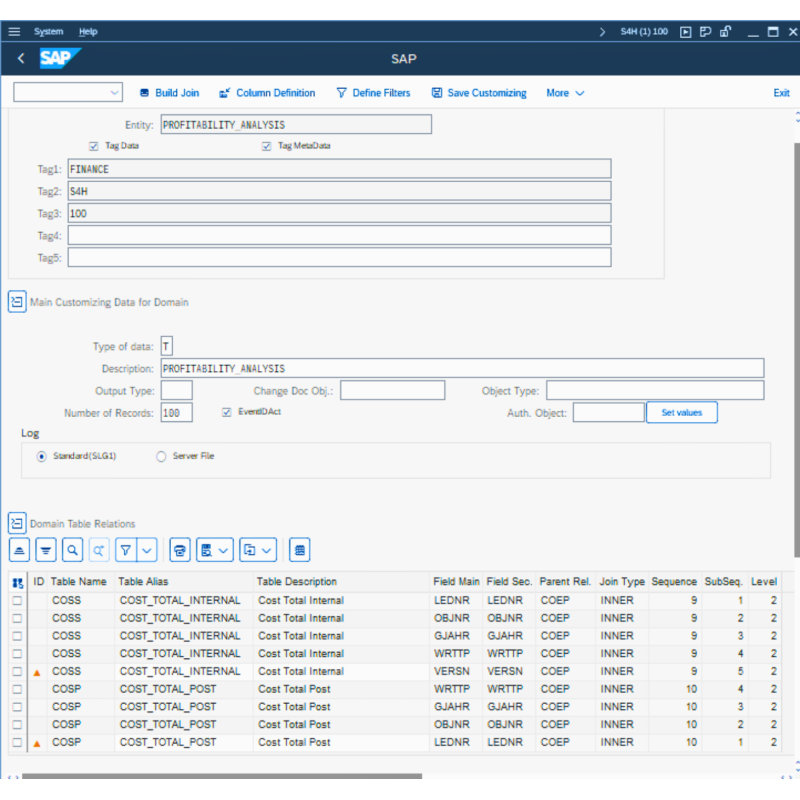Click the Find magnifier icon above the table

[x=72, y=550]
